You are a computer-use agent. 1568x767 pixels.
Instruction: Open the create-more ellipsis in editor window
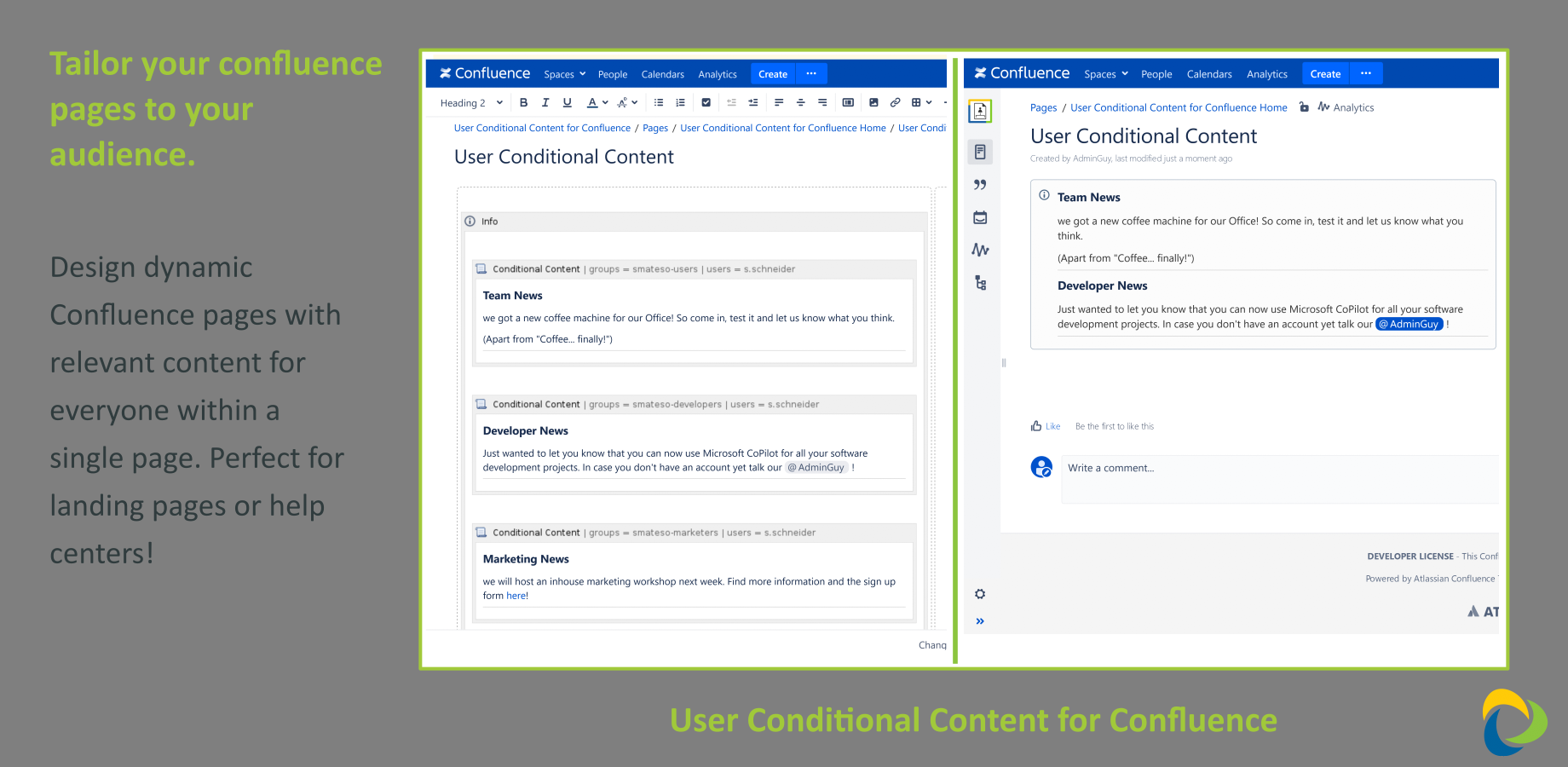click(x=811, y=74)
